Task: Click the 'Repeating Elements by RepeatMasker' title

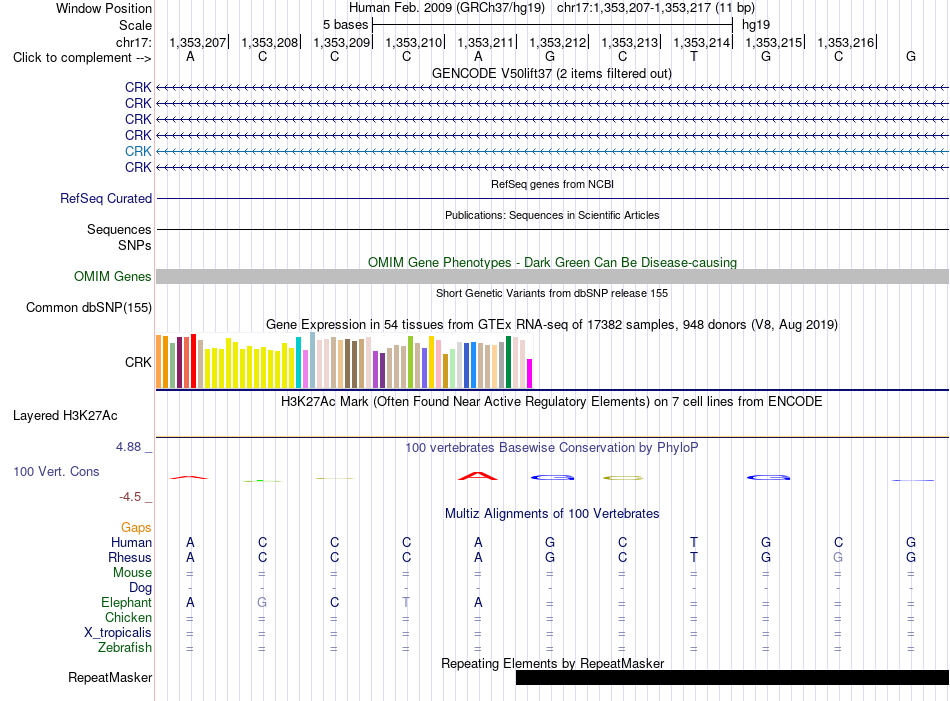Action: click(x=553, y=663)
